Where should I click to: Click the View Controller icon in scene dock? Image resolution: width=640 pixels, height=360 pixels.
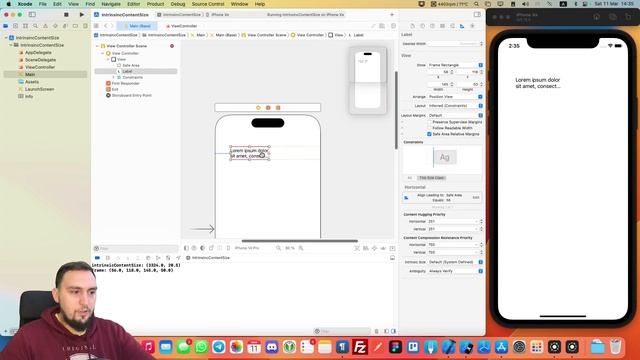pyautogui.click(x=258, y=108)
